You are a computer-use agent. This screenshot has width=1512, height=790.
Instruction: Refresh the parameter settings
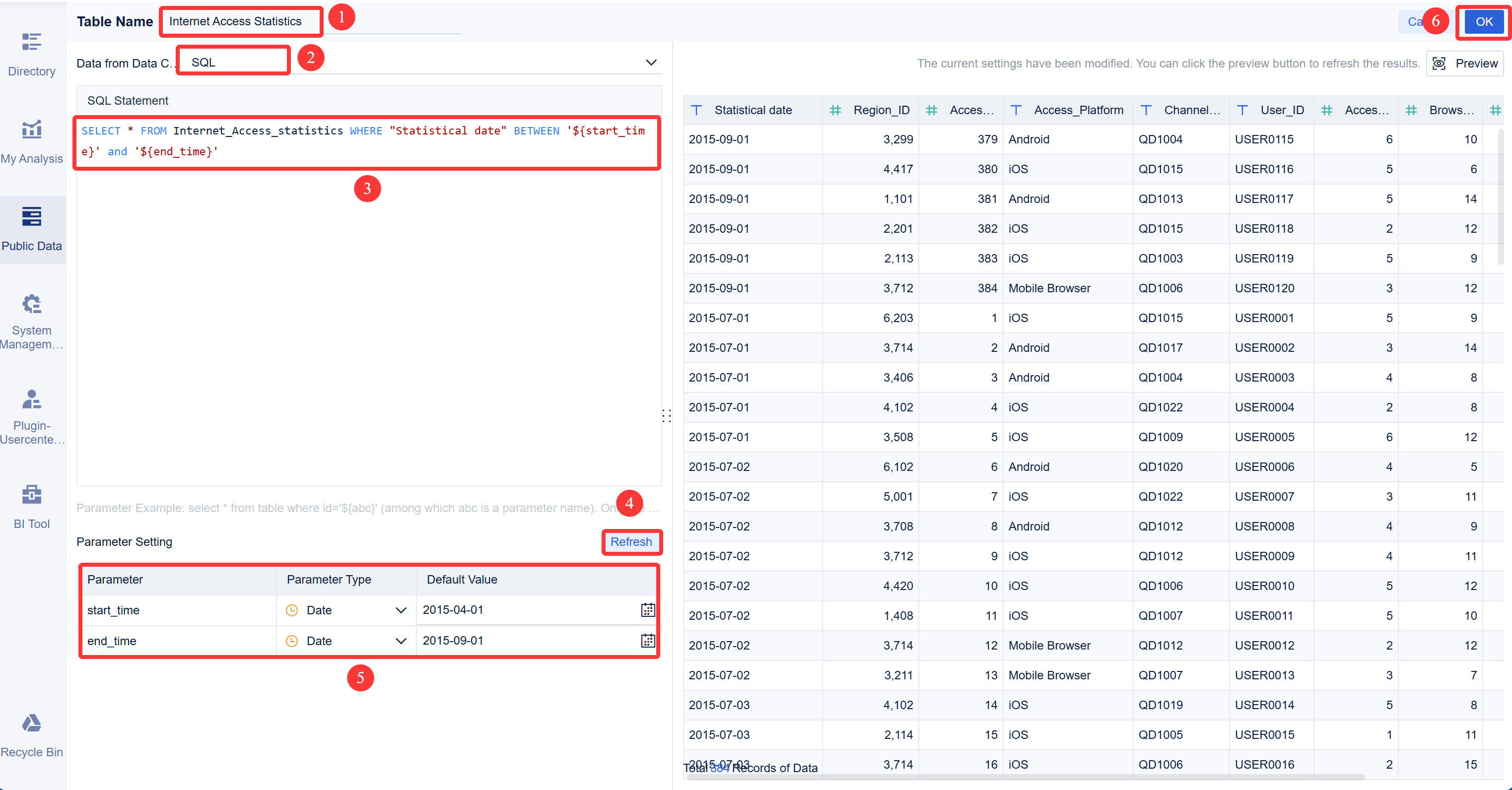click(x=631, y=542)
